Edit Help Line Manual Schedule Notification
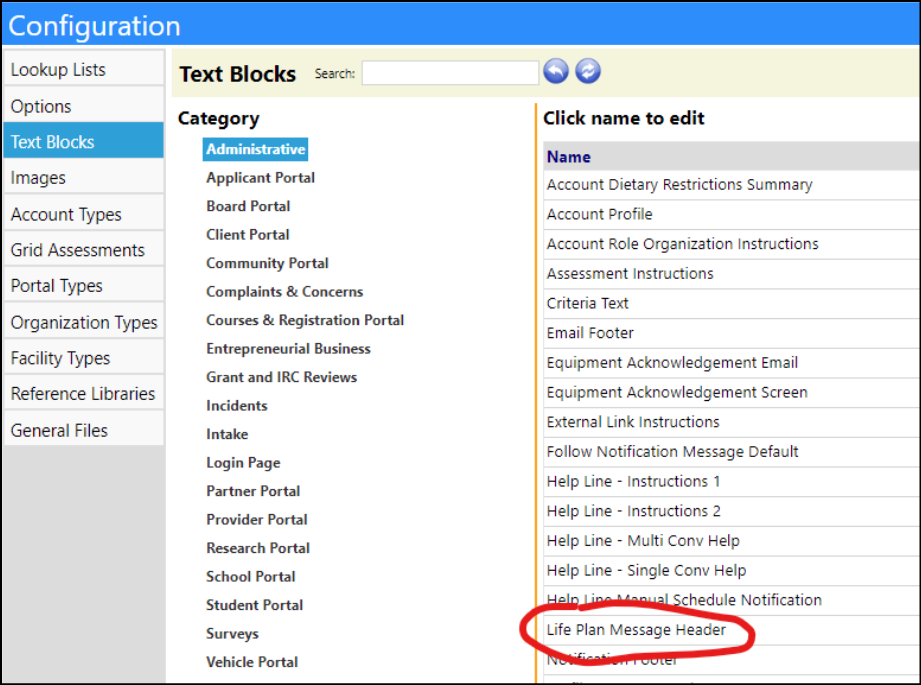This screenshot has width=921, height=685. coord(684,600)
